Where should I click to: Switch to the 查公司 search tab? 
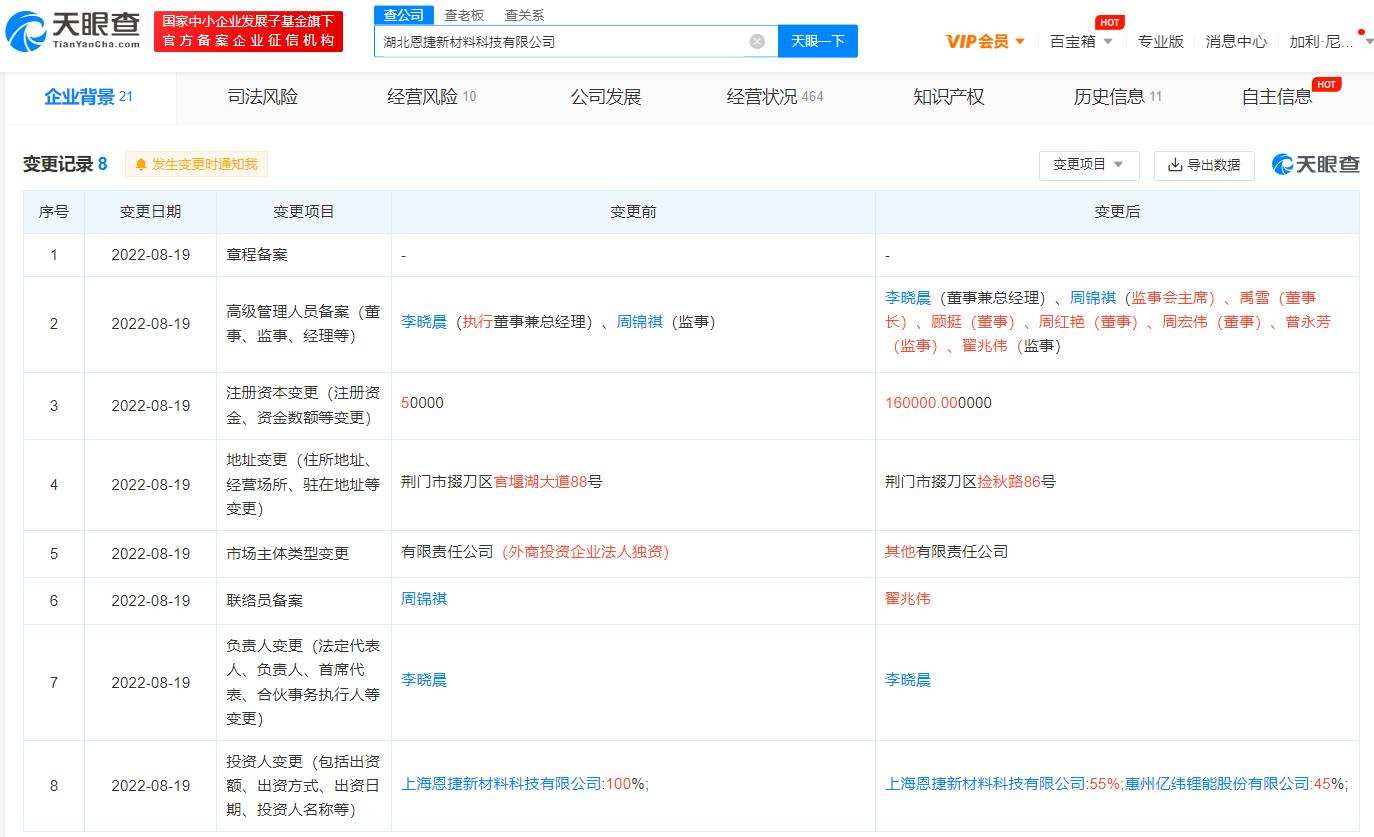pyautogui.click(x=404, y=15)
